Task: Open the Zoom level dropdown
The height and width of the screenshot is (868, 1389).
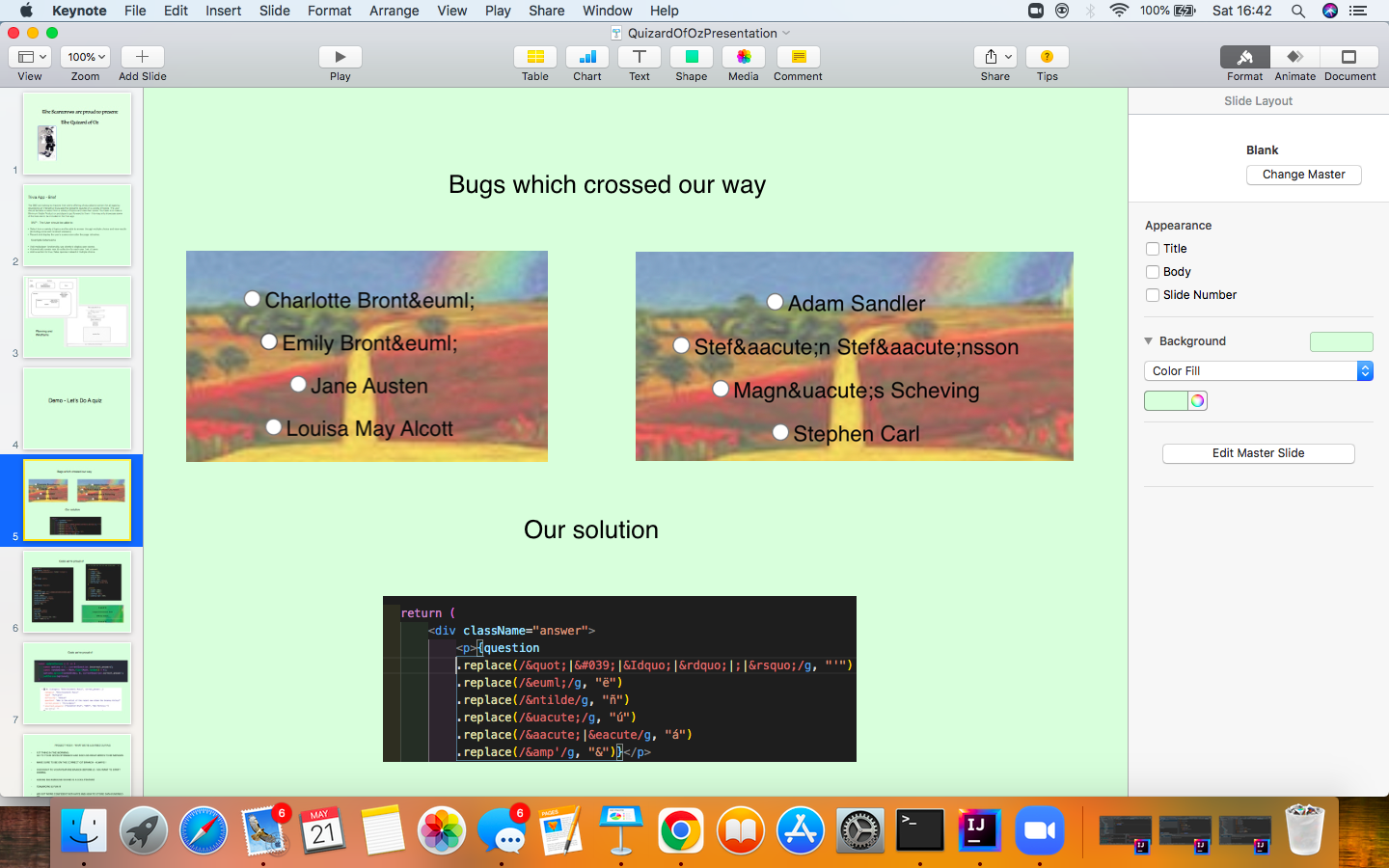Action: [x=86, y=57]
